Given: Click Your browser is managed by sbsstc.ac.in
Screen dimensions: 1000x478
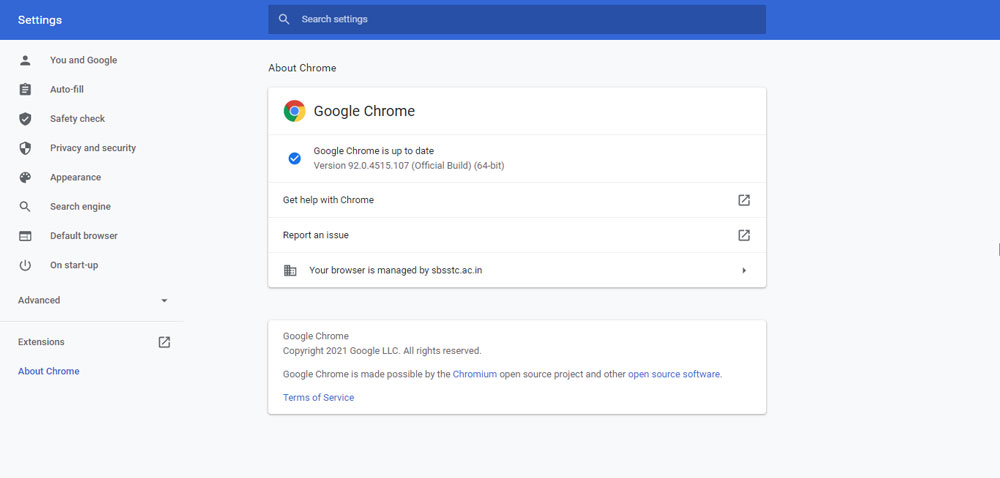Looking at the screenshot, I should pos(517,270).
